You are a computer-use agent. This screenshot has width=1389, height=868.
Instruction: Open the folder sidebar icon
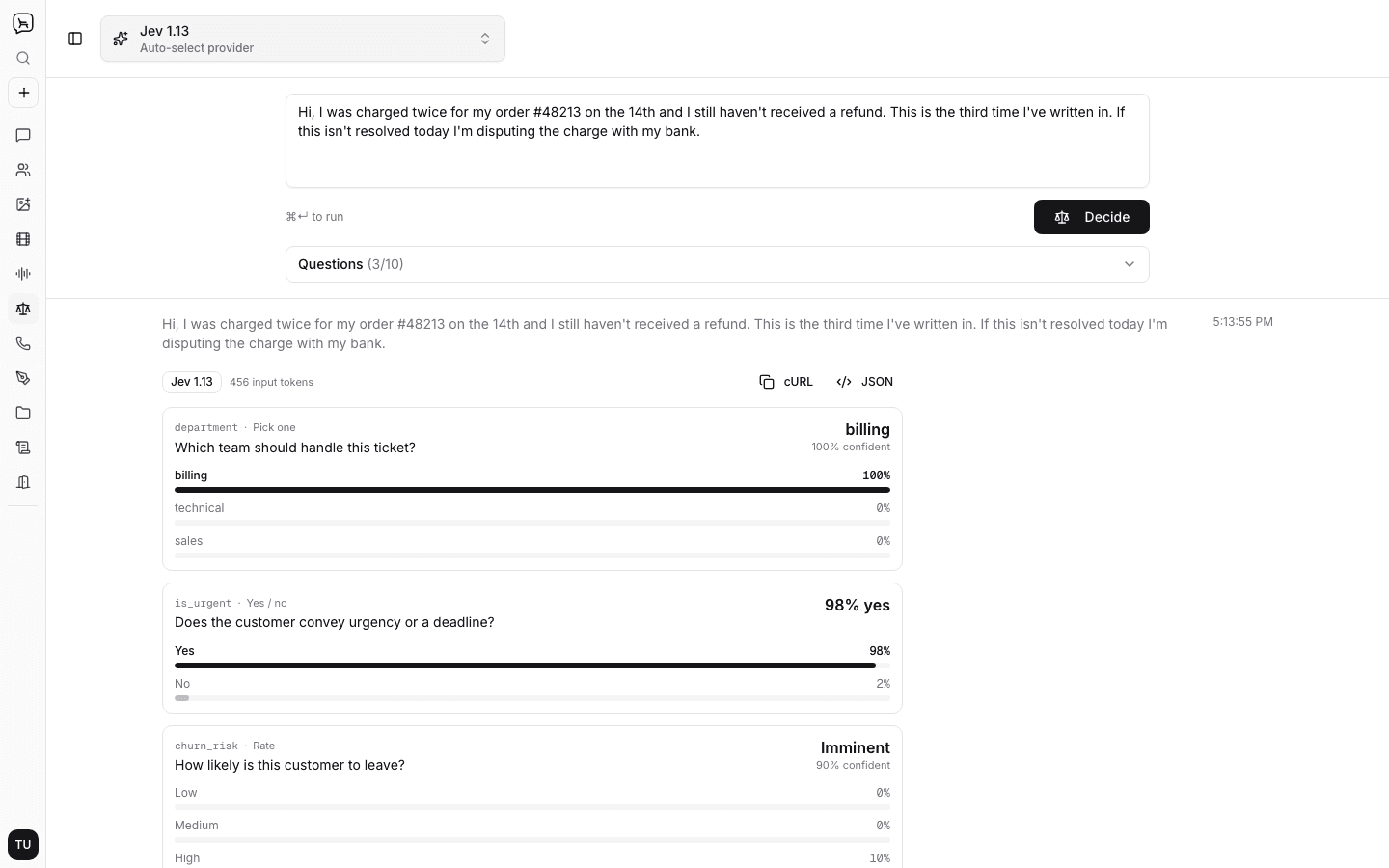[x=23, y=413]
